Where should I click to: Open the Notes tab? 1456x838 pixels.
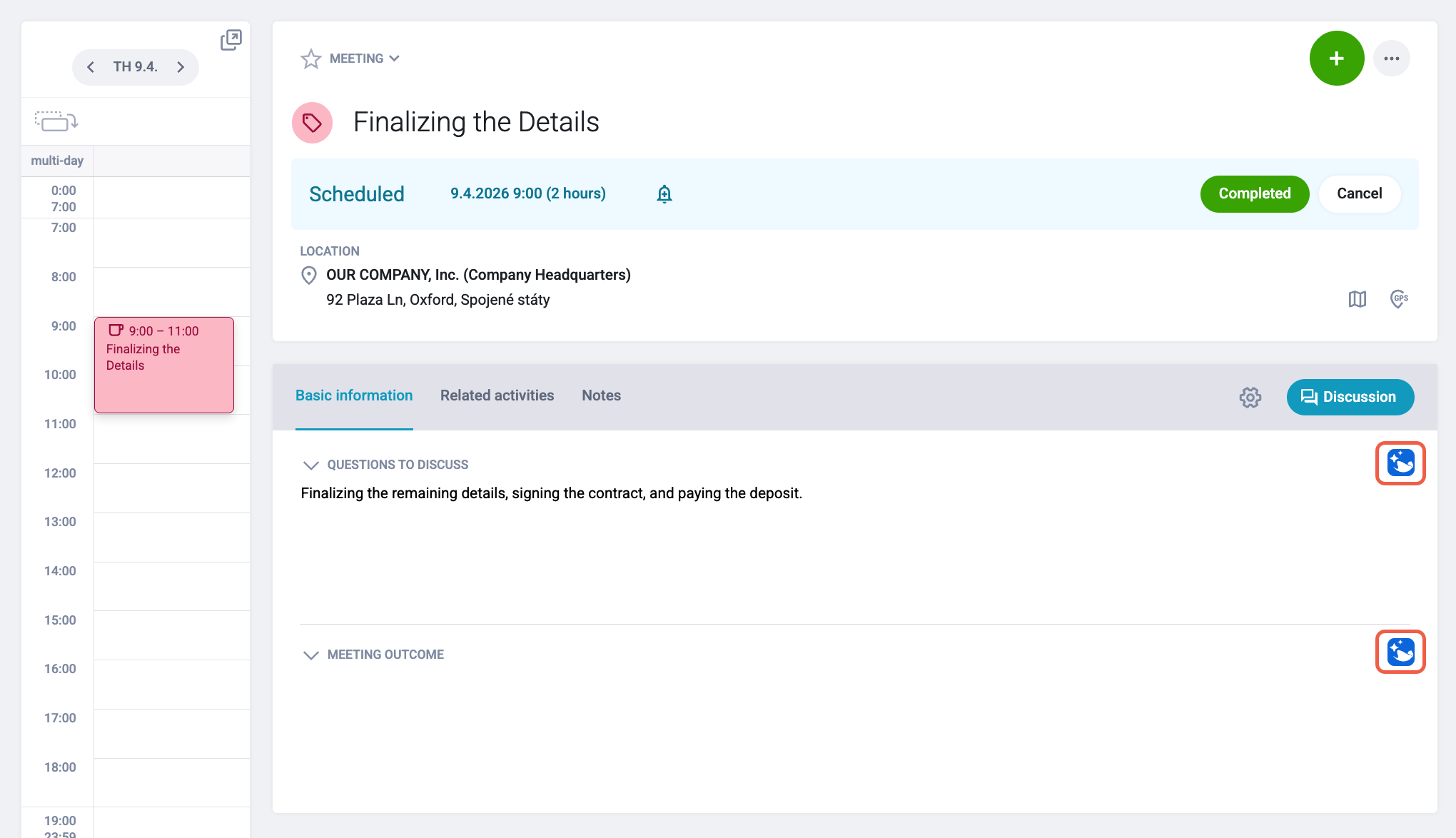pos(601,395)
